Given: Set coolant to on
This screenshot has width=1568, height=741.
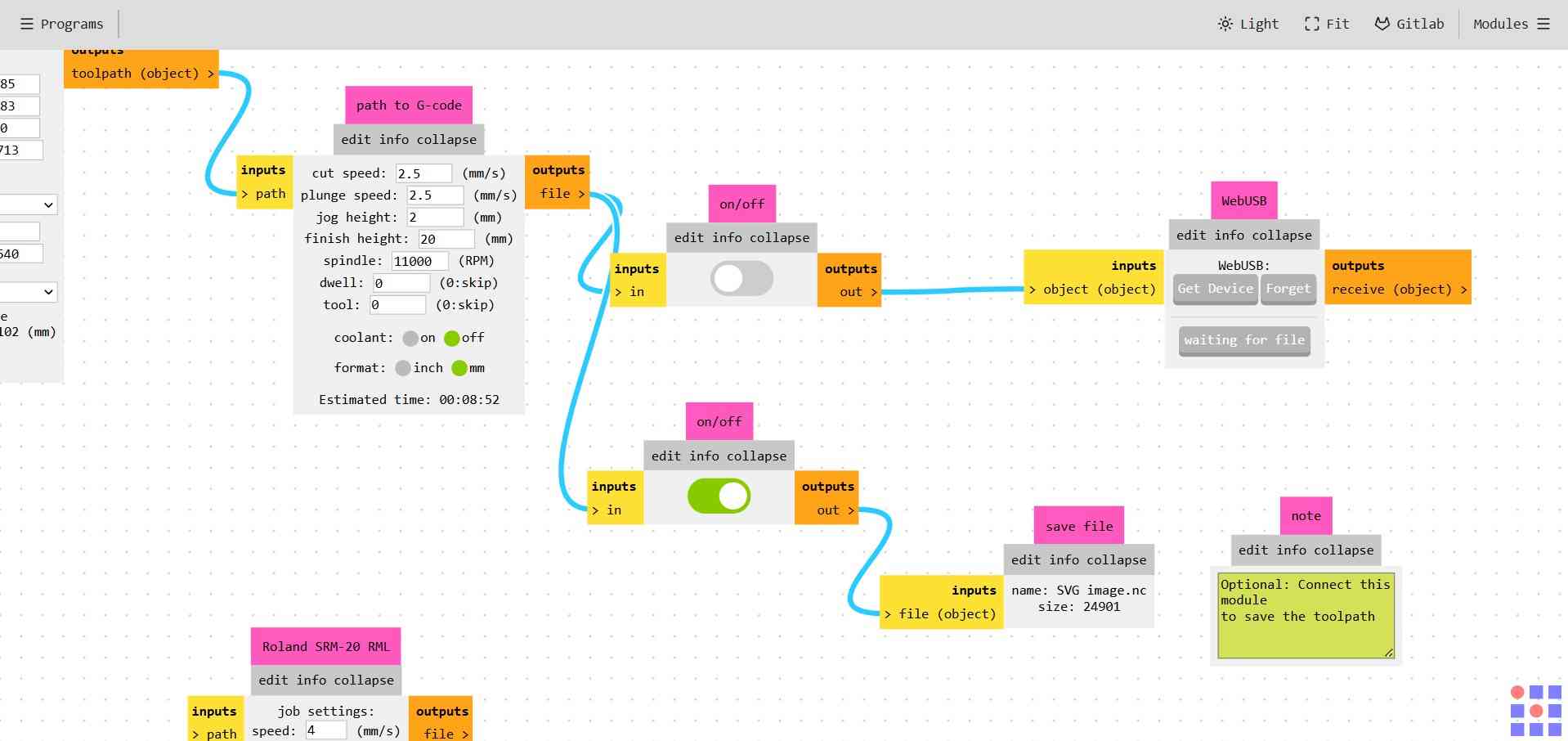Looking at the screenshot, I should (x=411, y=338).
